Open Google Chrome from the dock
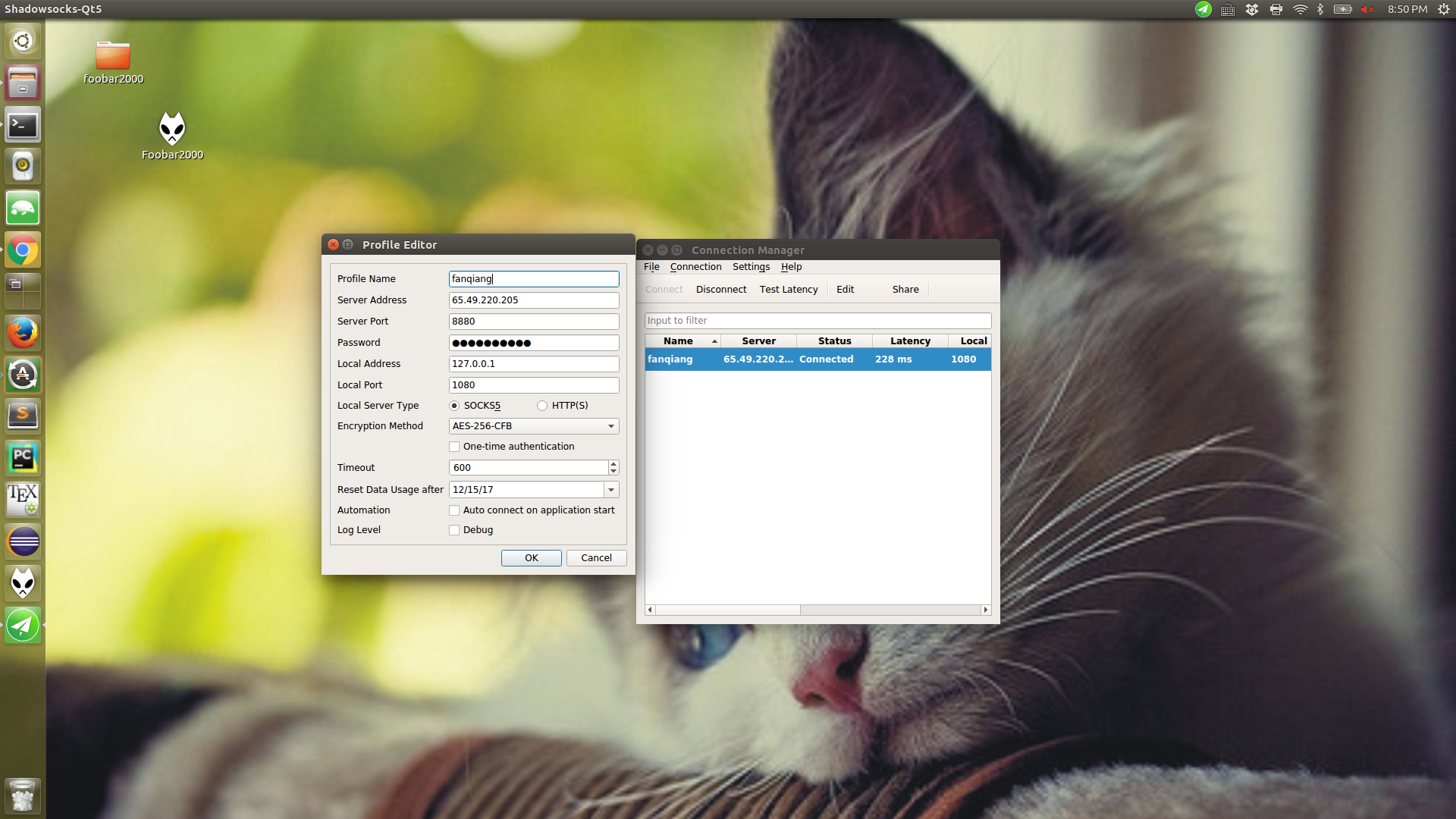Viewport: 1456px width, 819px height. (23, 249)
